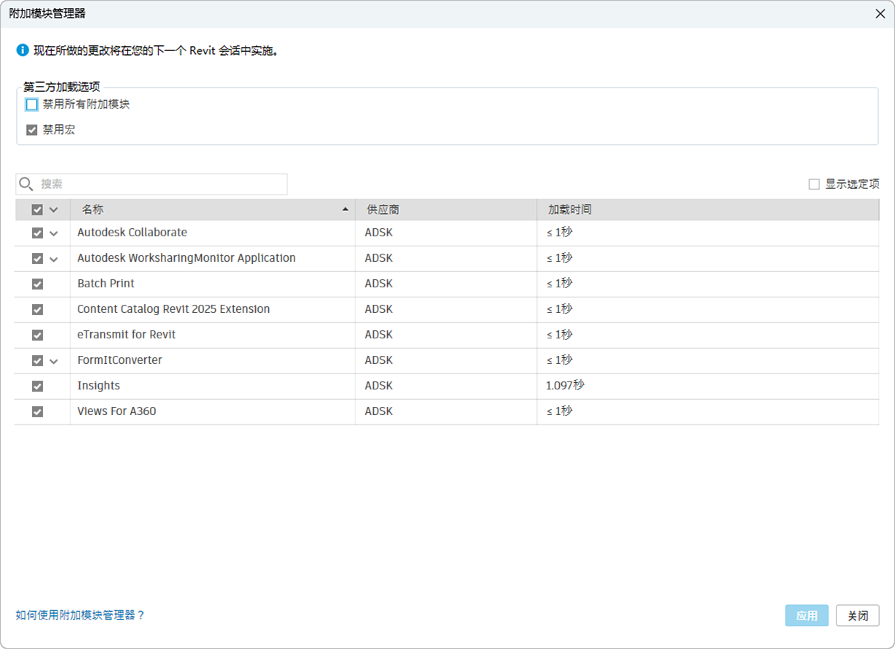This screenshot has width=895, height=649.
Task: Select the FormItConverter name text
Action: point(120,360)
